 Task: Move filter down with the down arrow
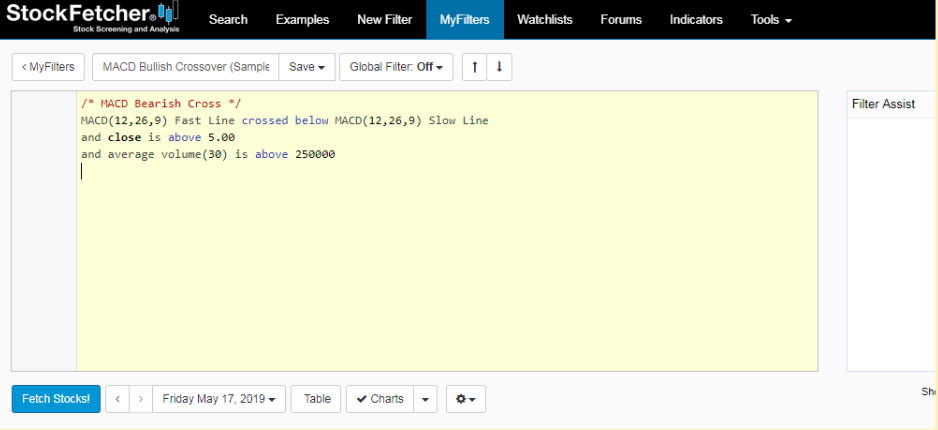[x=500, y=67]
